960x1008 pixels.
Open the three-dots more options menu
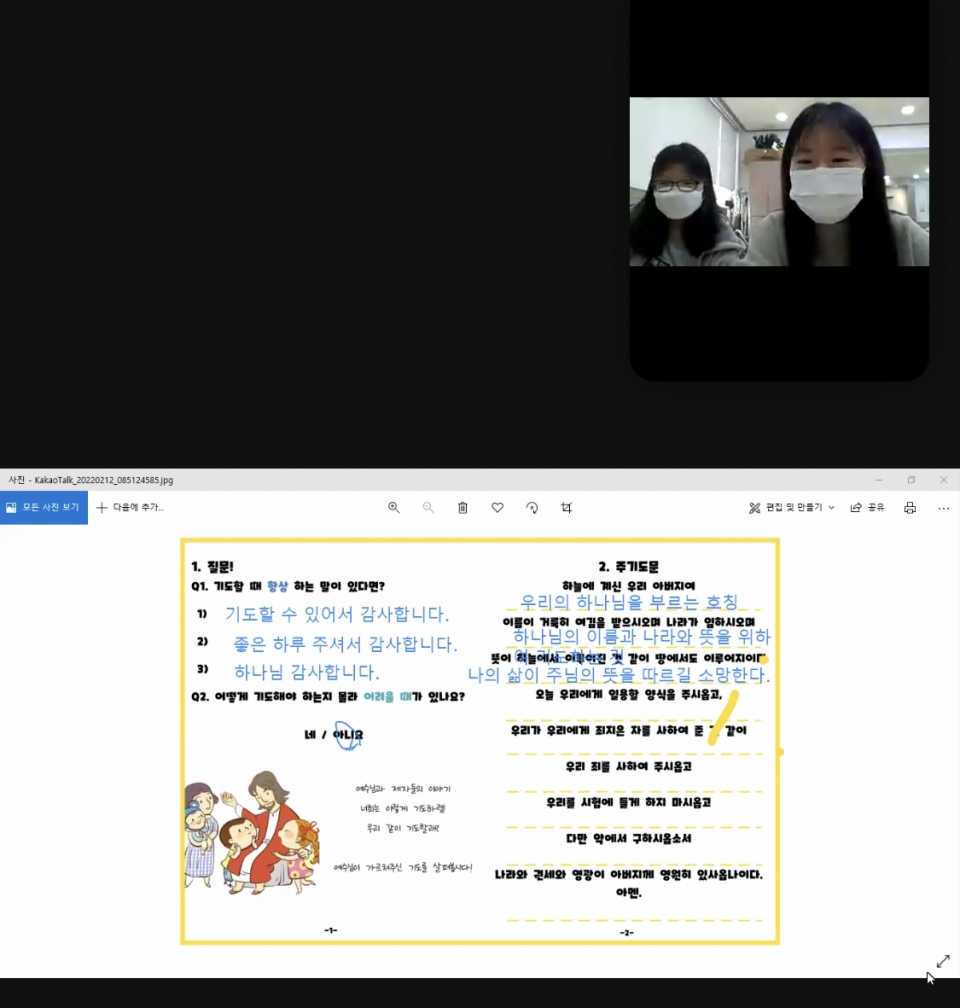tap(943, 508)
